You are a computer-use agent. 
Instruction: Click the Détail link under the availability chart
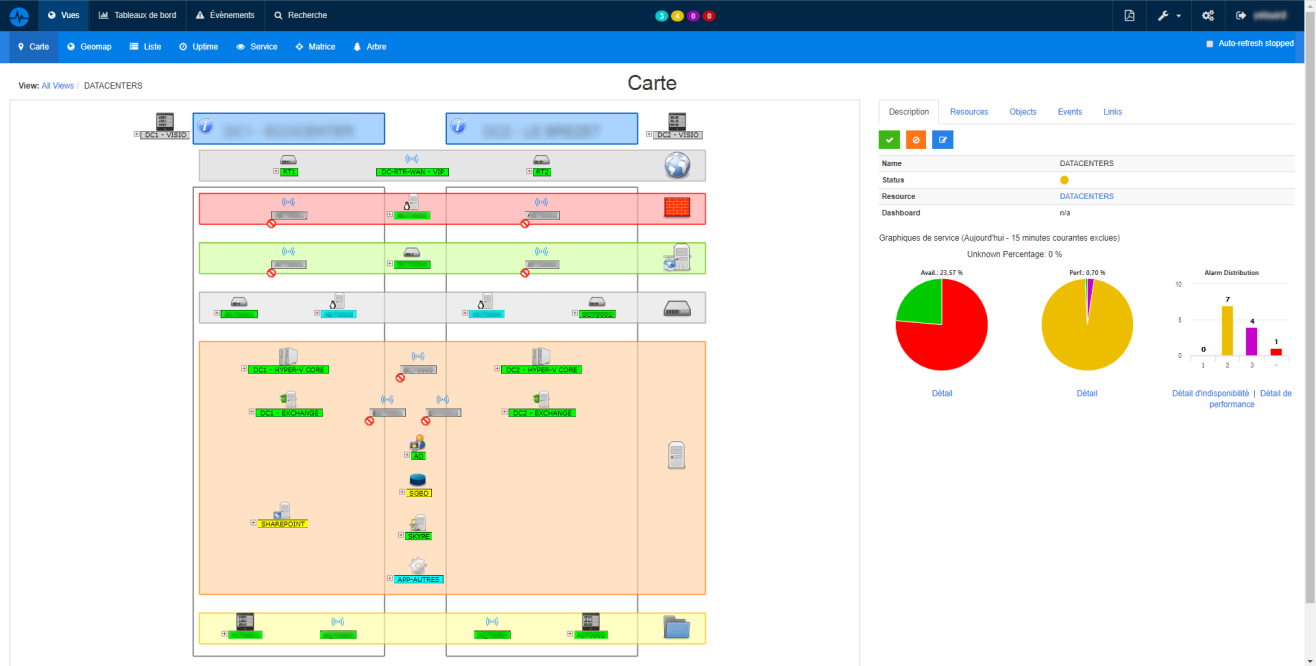click(941, 393)
